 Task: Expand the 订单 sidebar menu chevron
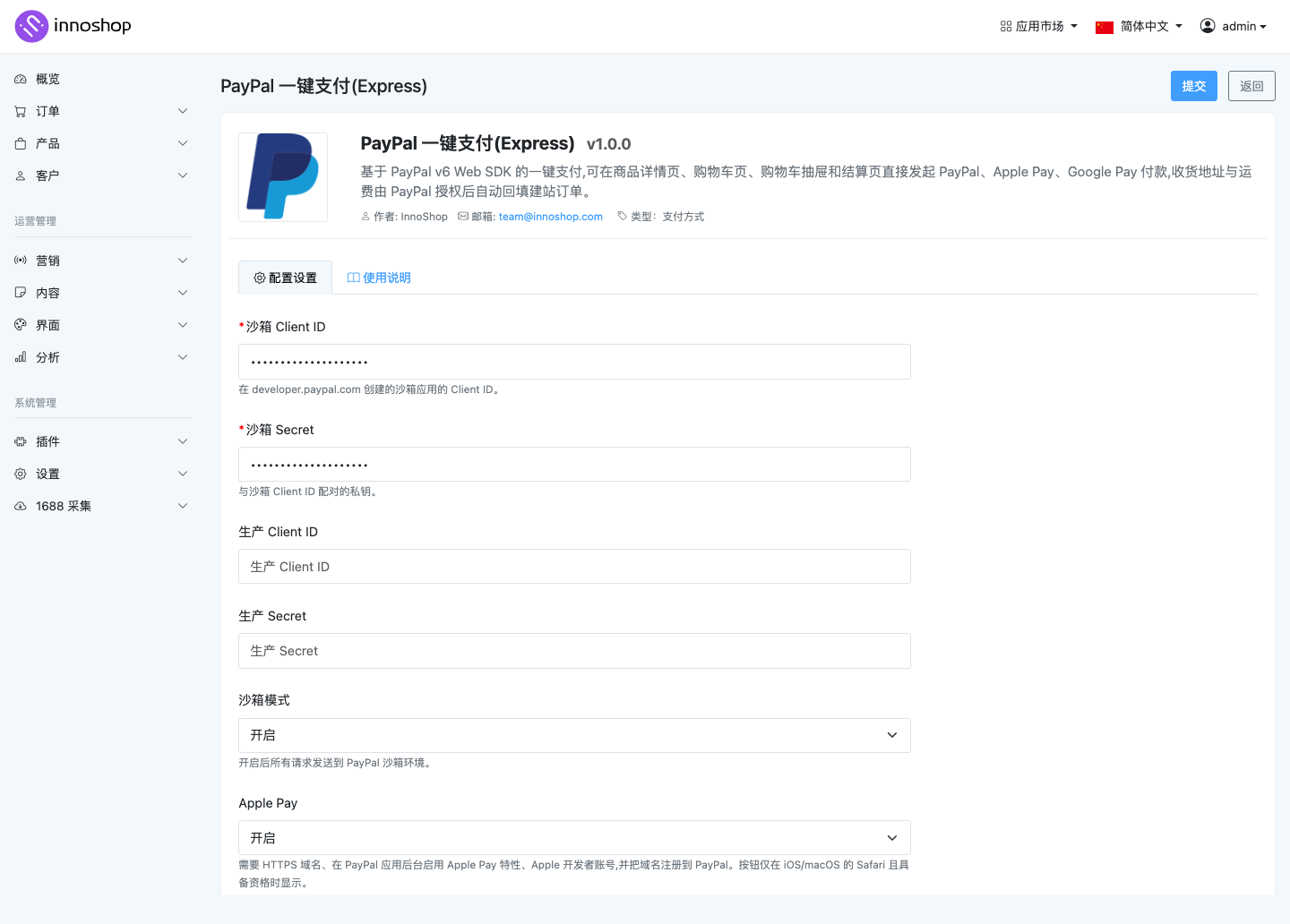tap(183, 111)
